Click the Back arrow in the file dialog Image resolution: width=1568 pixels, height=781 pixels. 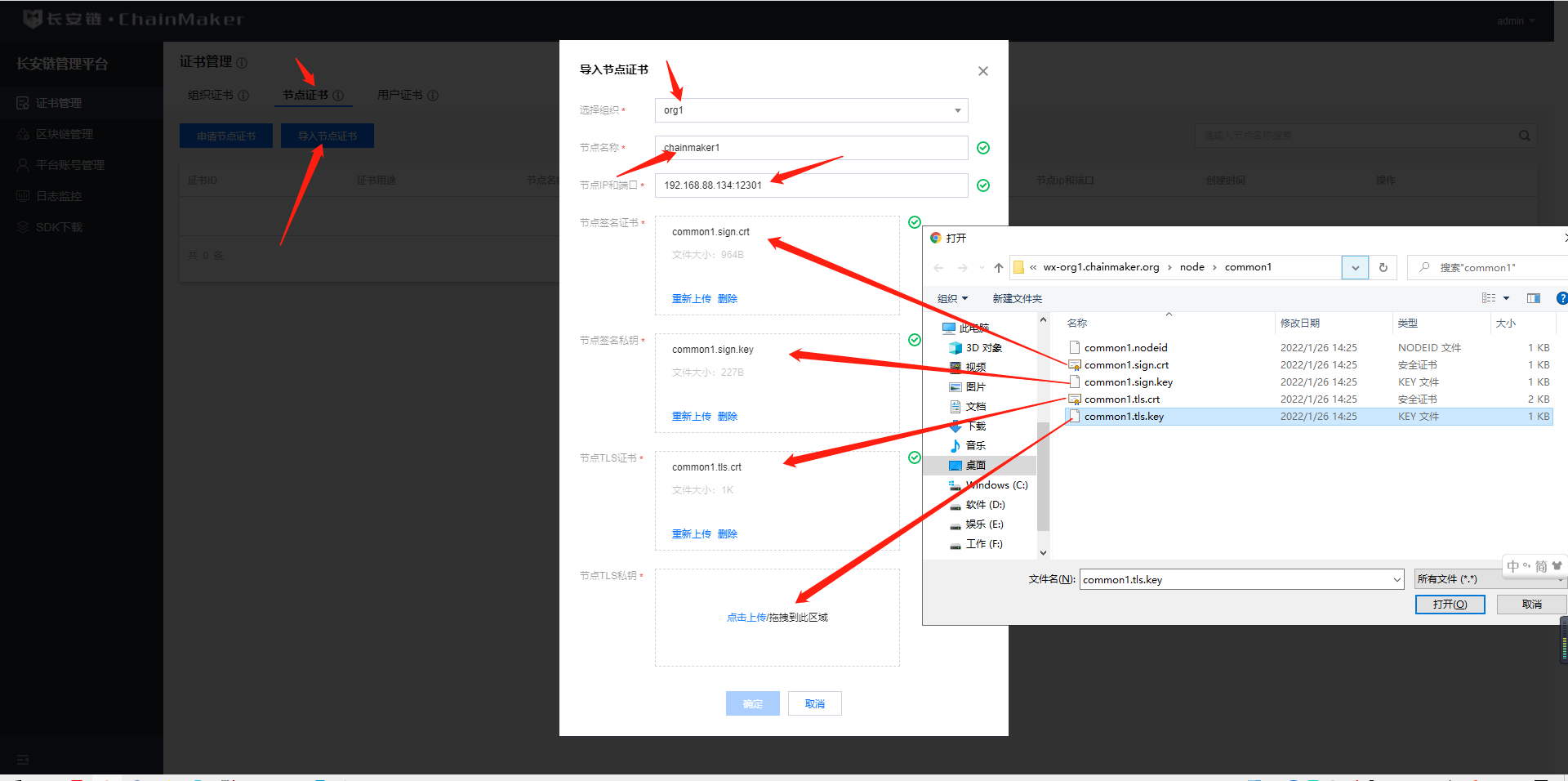938,268
